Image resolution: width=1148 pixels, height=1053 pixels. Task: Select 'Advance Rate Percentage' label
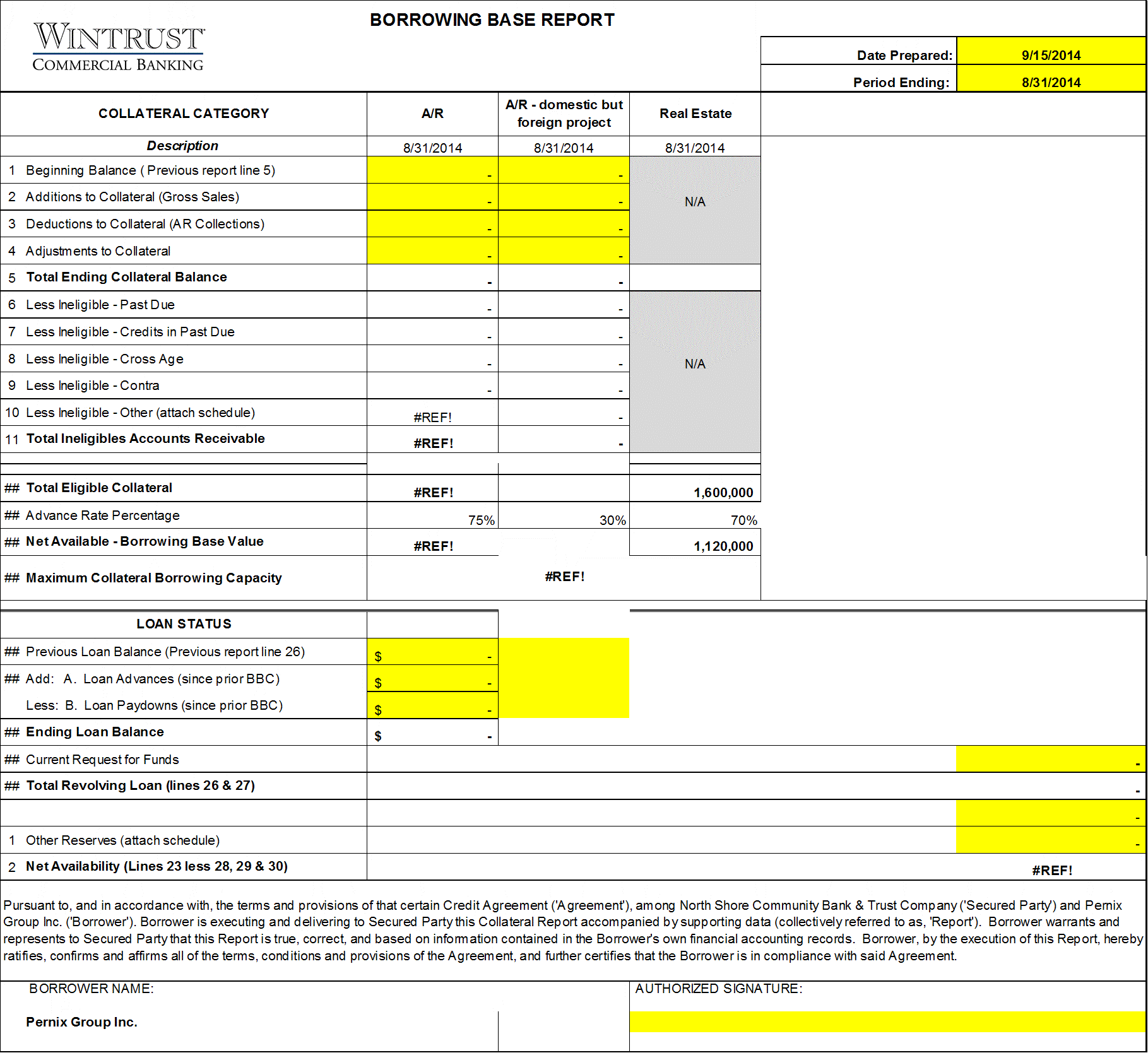[x=103, y=515]
